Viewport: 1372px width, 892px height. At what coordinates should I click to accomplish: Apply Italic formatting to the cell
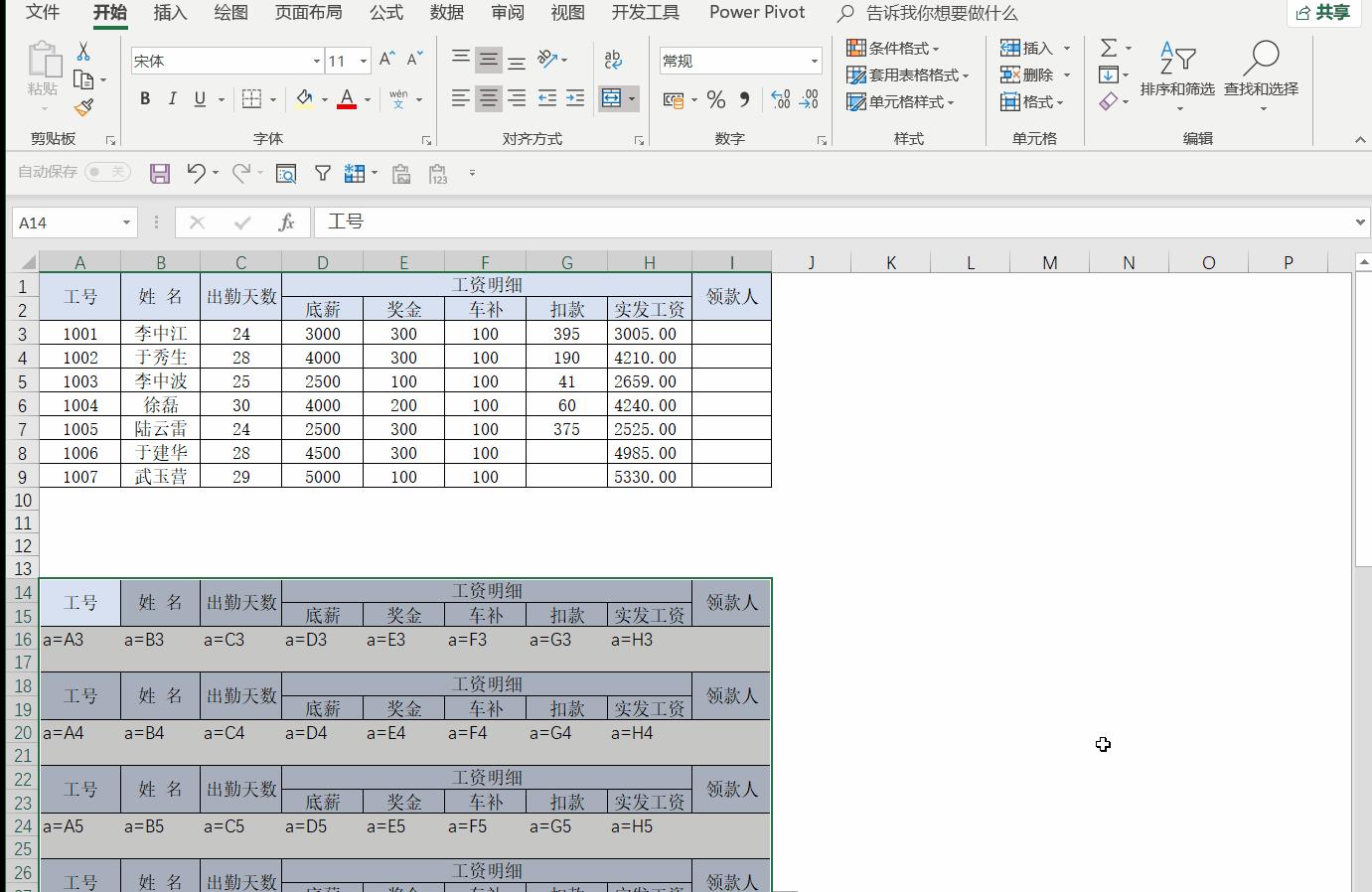click(172, 98)
